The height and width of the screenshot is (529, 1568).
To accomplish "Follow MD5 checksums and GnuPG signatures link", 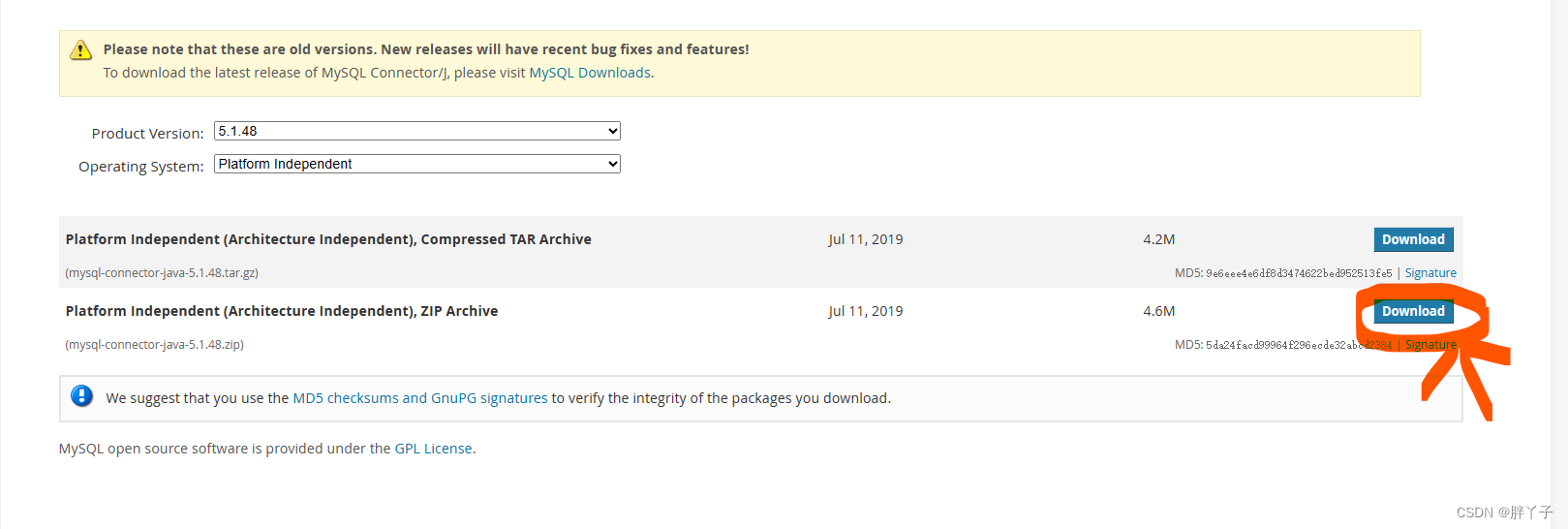I will (420, 398).
